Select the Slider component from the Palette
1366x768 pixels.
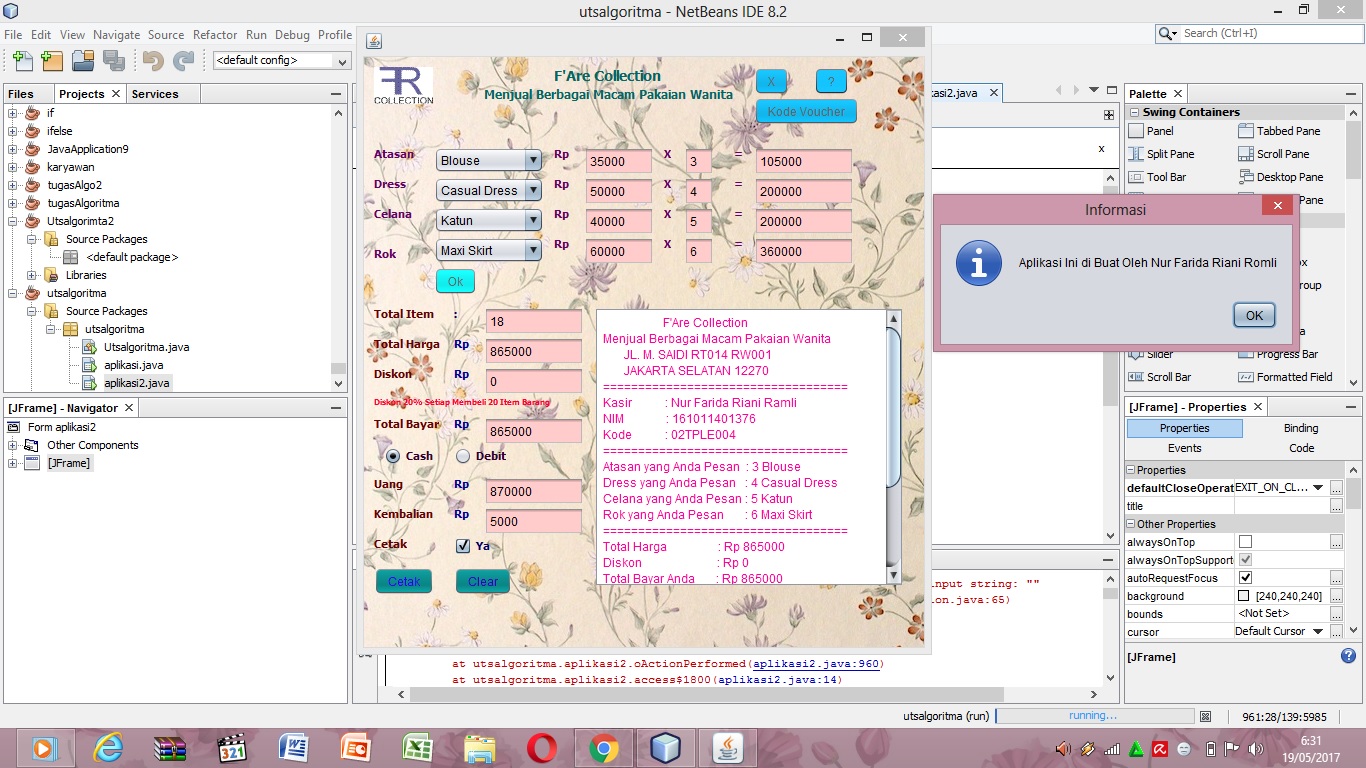[x=1160, y=354]
